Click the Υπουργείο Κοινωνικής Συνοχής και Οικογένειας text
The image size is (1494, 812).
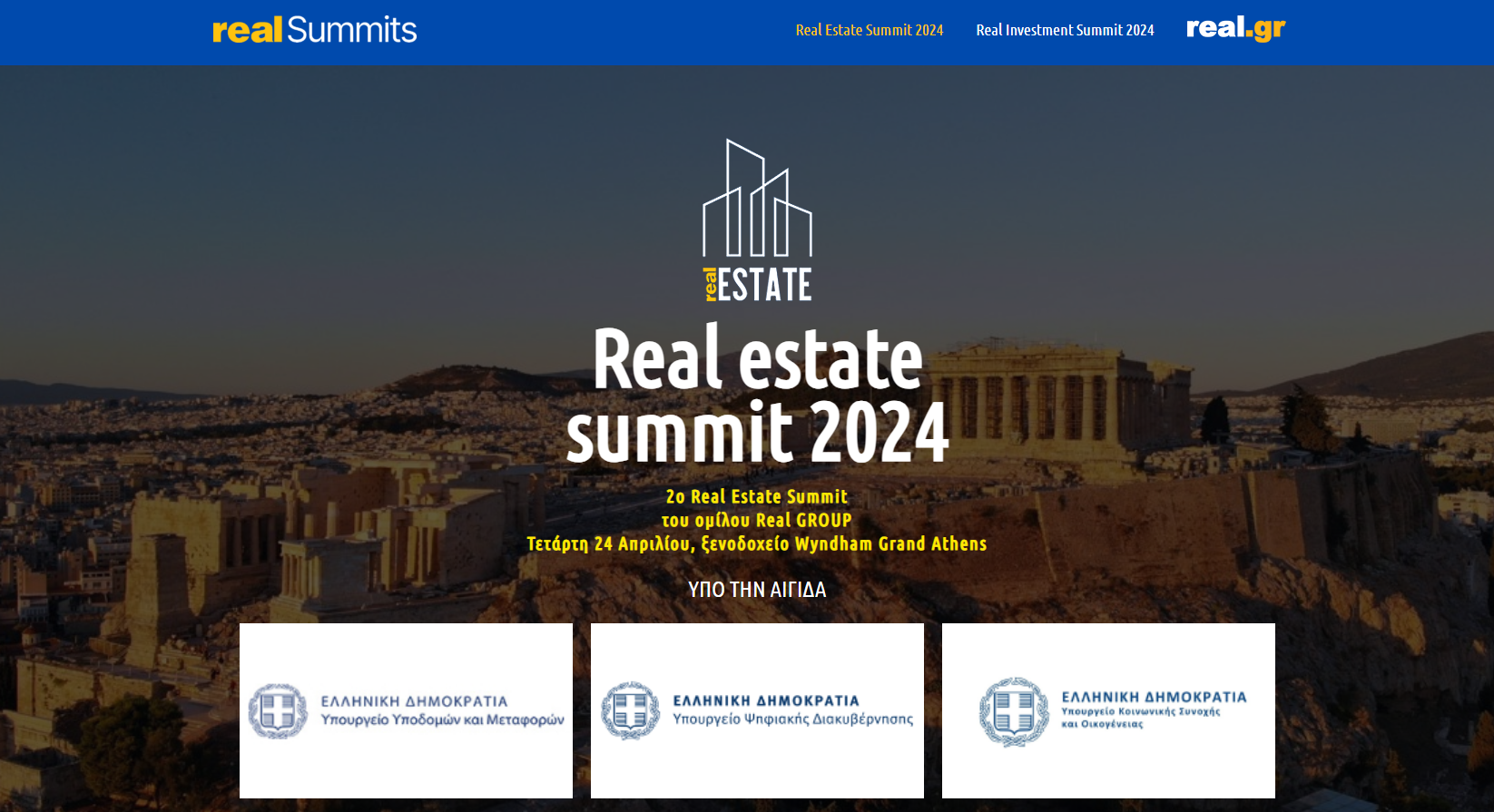coord(1140,718)
